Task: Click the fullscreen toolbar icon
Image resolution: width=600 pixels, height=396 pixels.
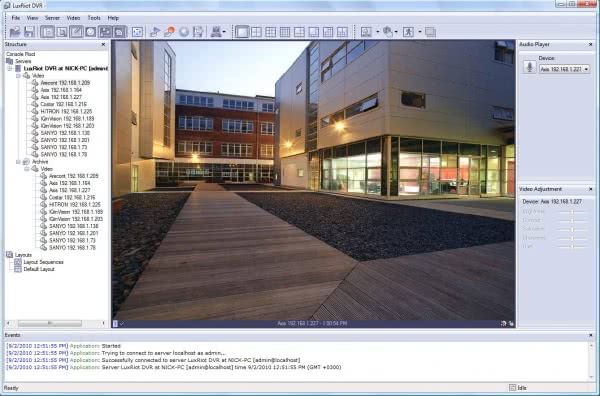Action: click(x=137, y=32)
